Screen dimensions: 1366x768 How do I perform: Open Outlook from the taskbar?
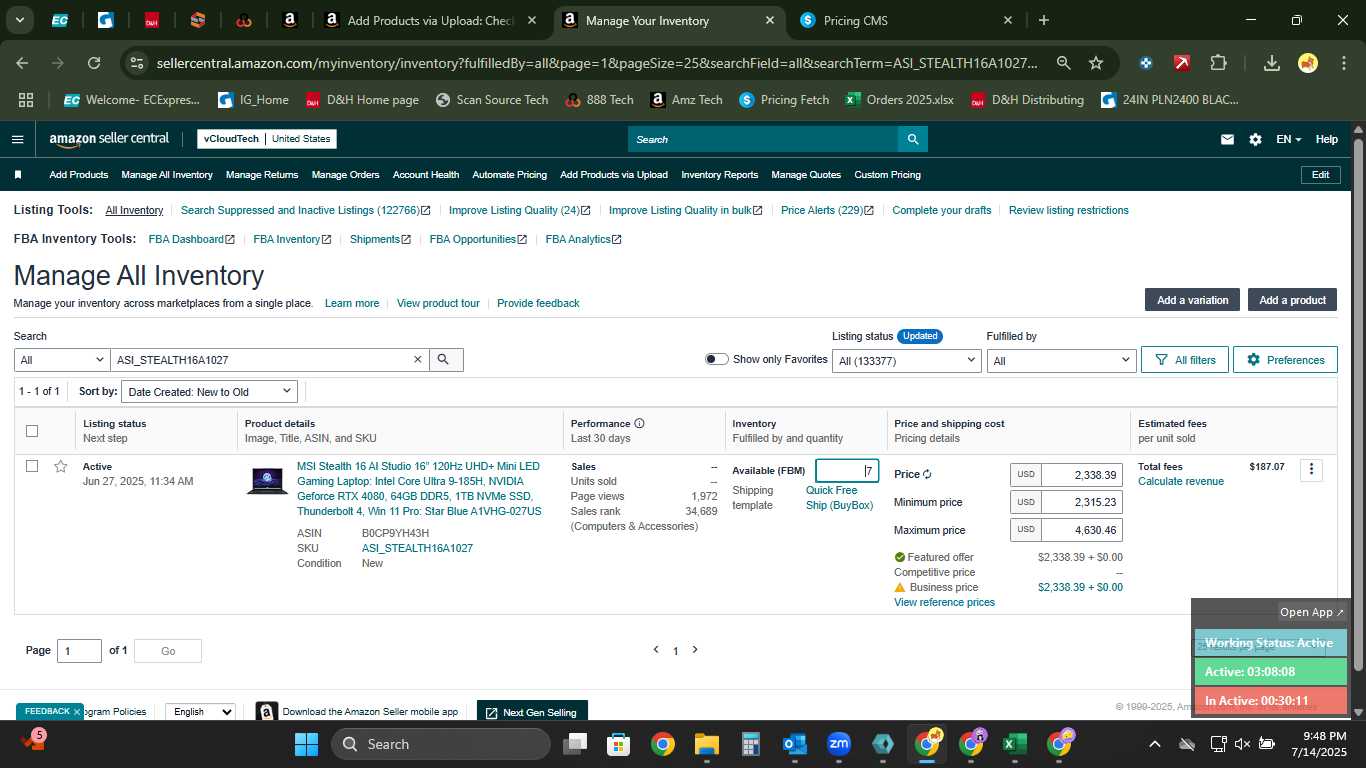point(795,744)
